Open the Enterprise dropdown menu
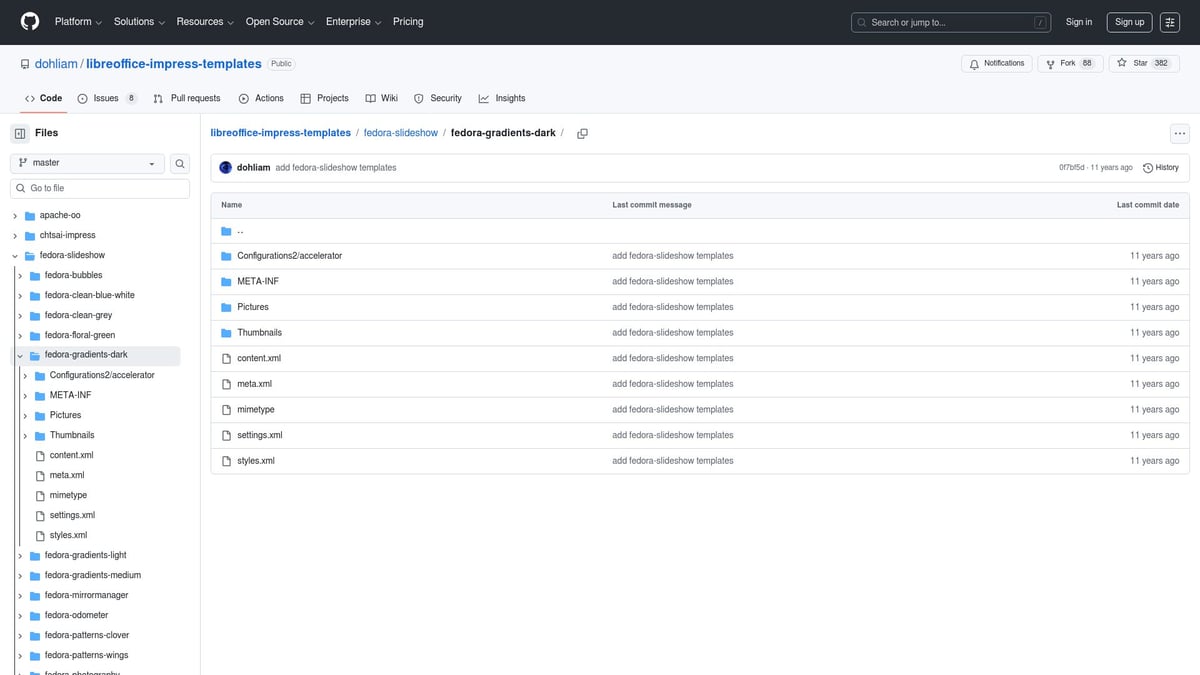The image size is (1200, 675). 353,21
